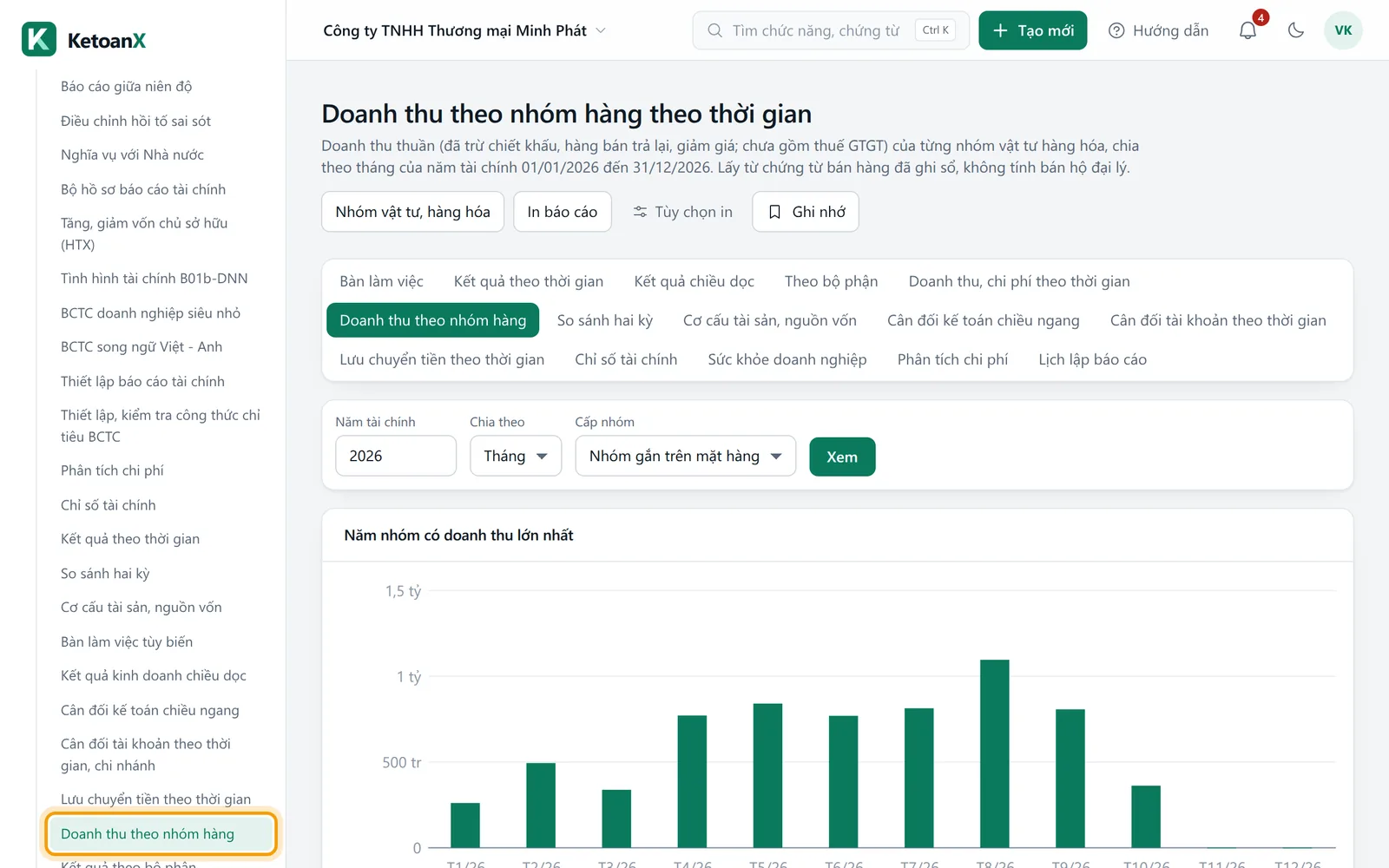Image resolution: width=1389 pixels, height=868 pixels.
Task: Open Tùy chọn in print settings
Action: 682,212
